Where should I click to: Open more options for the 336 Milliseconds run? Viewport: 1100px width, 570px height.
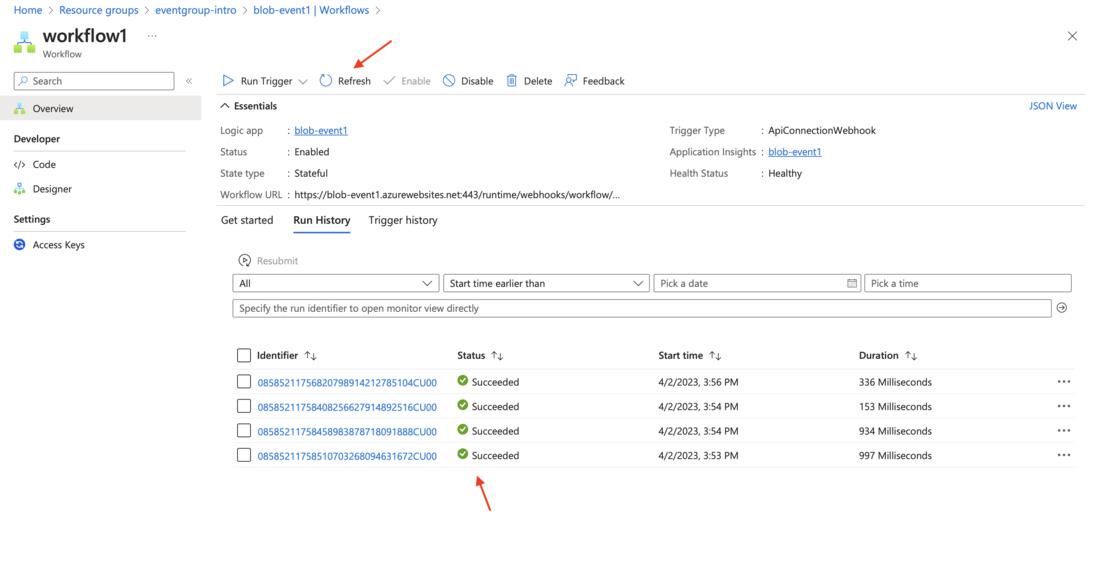[x=1064, y=382]
